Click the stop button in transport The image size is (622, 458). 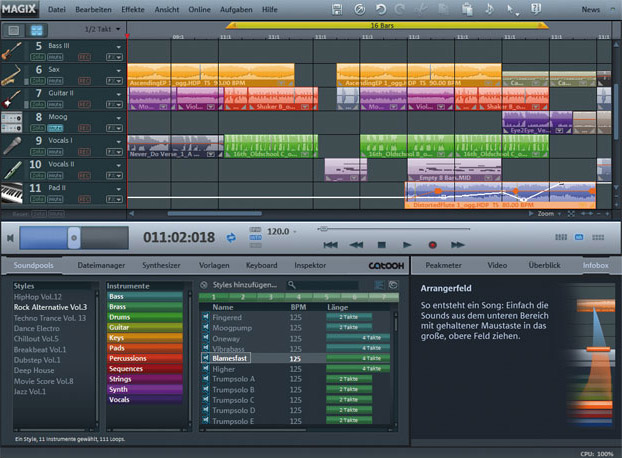381,244
